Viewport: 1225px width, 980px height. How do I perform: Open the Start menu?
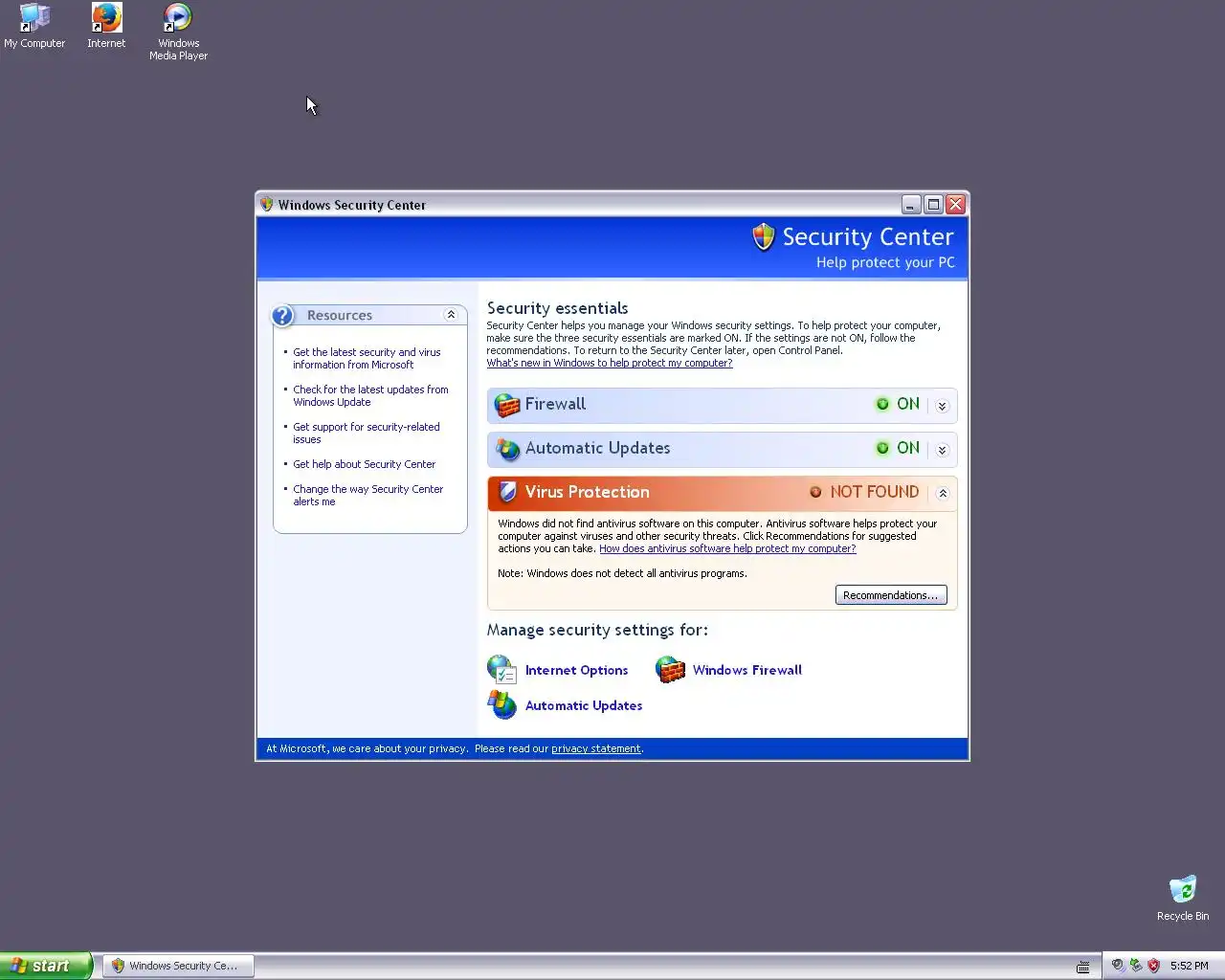(x=46, y=966)
